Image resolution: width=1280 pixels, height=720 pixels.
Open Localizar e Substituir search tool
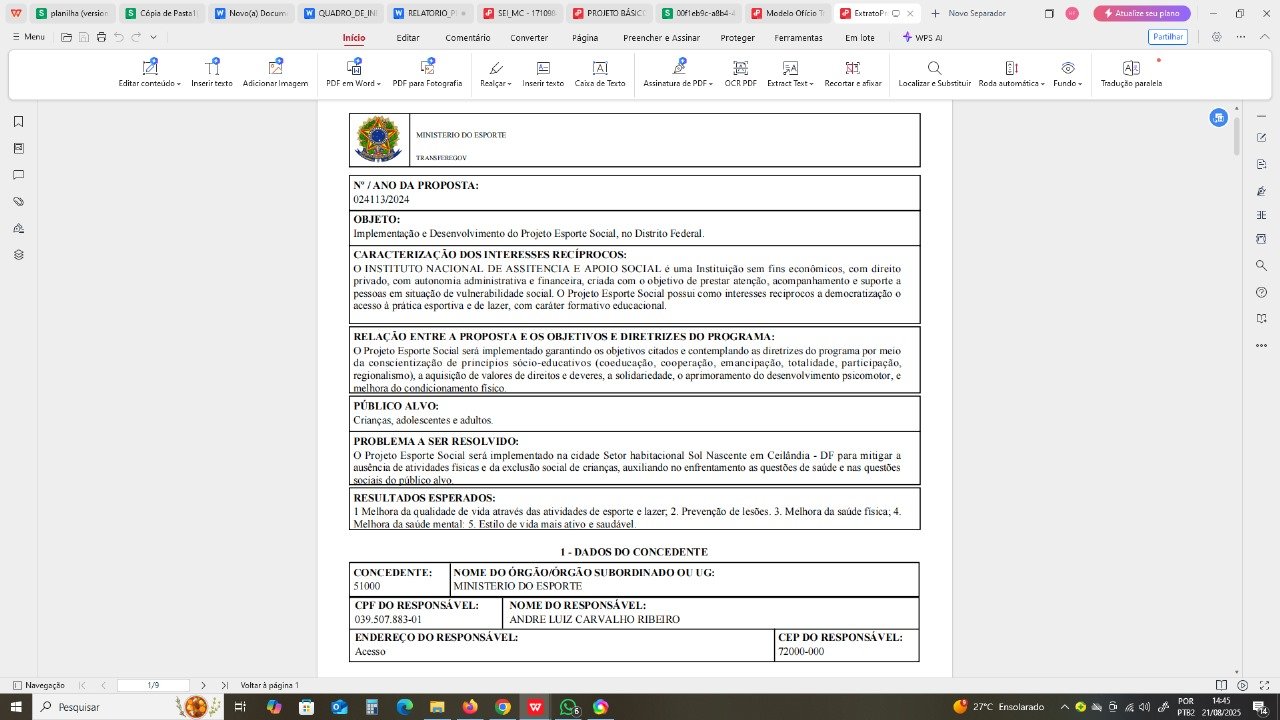click(x=934, y=73)
